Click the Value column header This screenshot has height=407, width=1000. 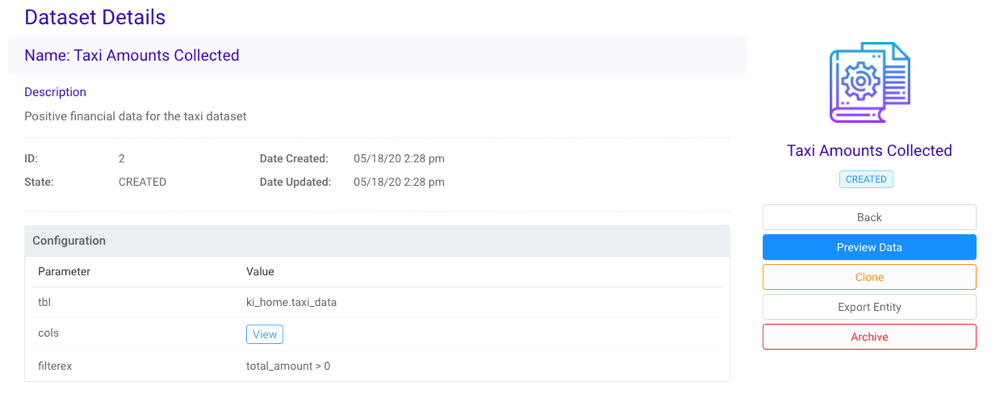tap(260, 272)
